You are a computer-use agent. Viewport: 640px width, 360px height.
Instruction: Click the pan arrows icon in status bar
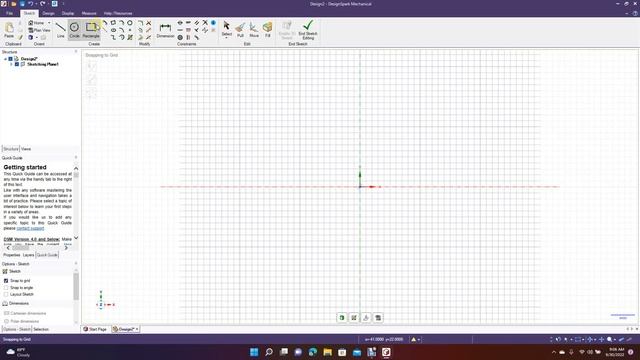pos(601,339)
